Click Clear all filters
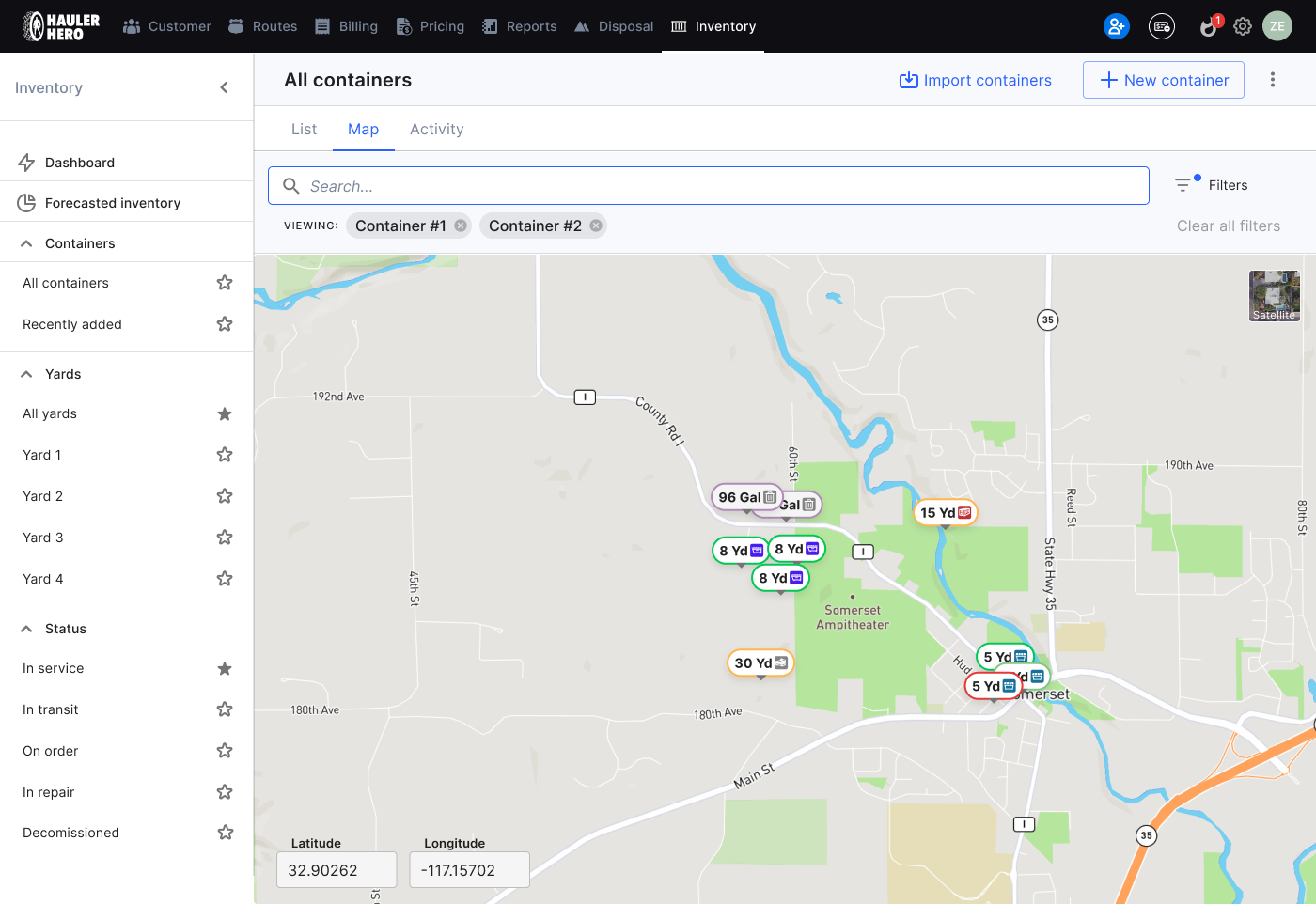Viewport: 1316px width, 904px height. coord(1229,226)
